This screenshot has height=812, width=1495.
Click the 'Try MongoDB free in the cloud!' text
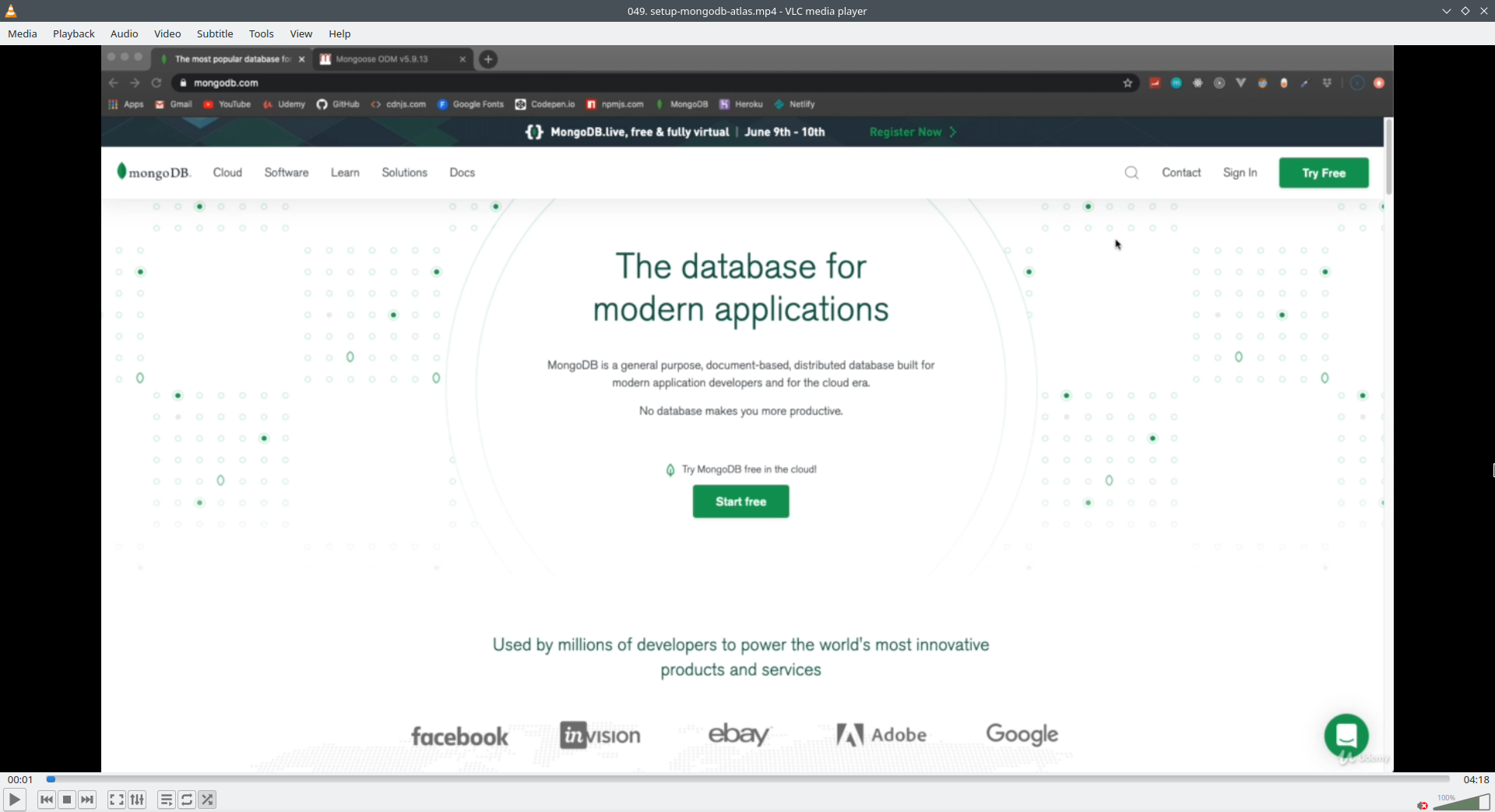749,469
